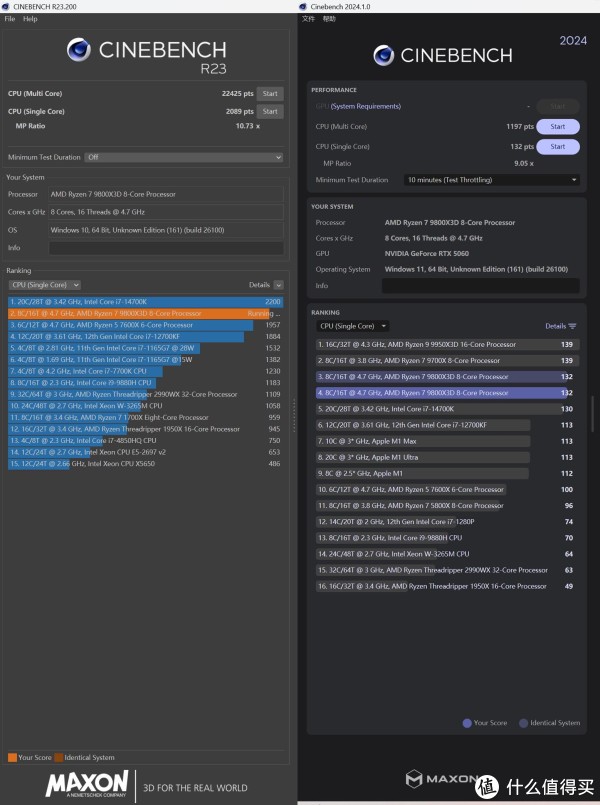Select R23 row Intel Core i9-9880H
Screen dimensions: 600x805
pos(146,382)
